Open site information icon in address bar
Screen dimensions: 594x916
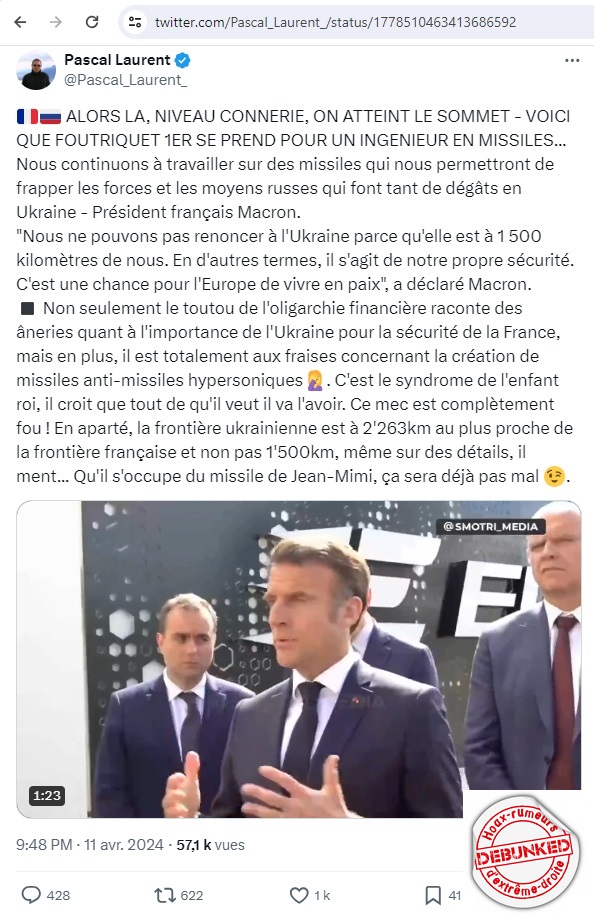tap(135, 22)
